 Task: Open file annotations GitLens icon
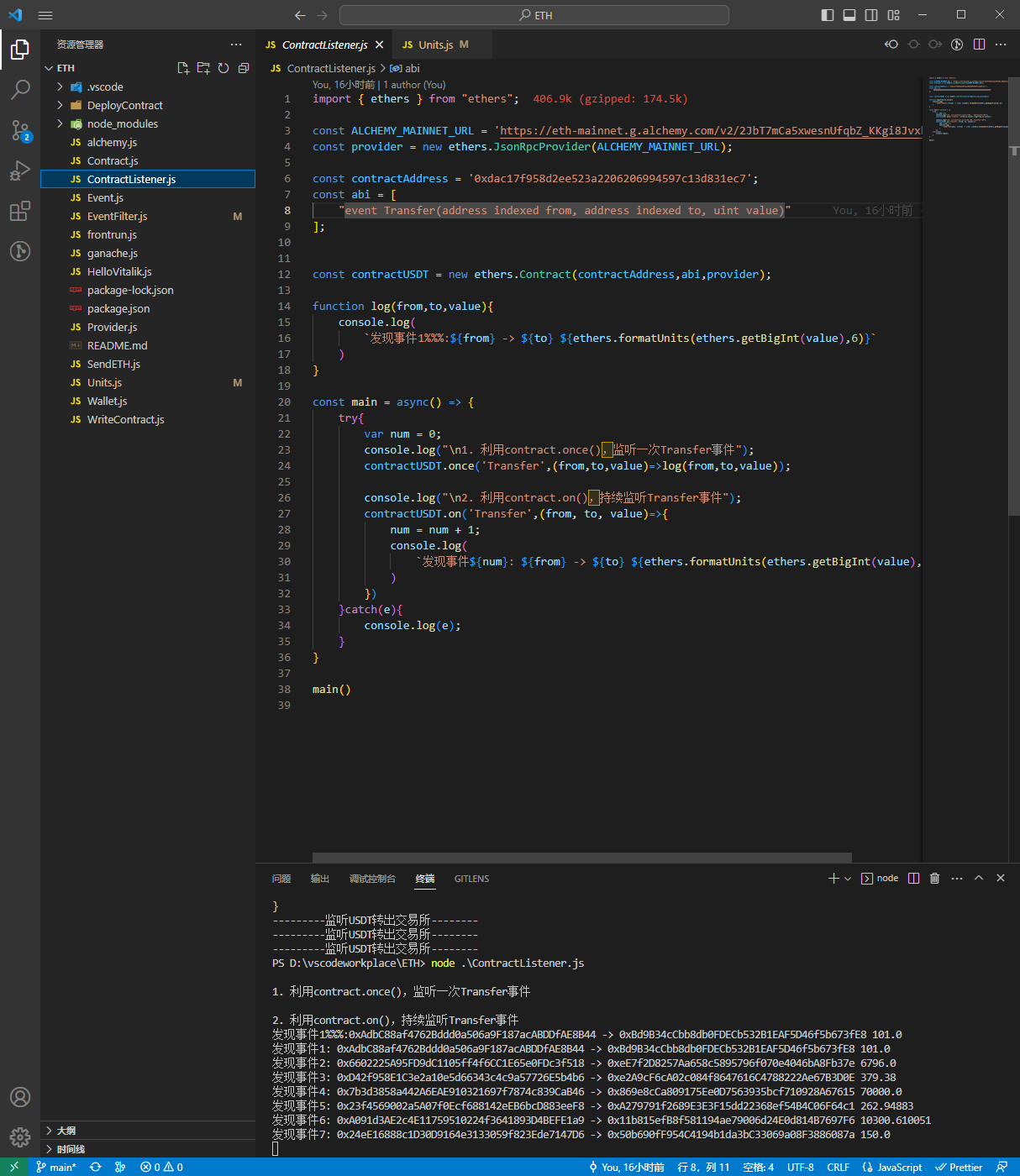957,45
